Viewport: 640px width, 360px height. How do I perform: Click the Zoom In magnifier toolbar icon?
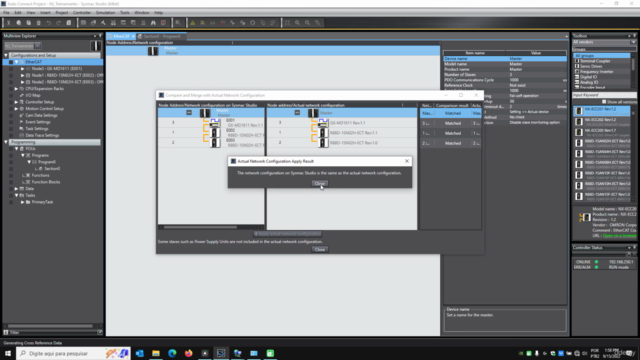(298, 23)
